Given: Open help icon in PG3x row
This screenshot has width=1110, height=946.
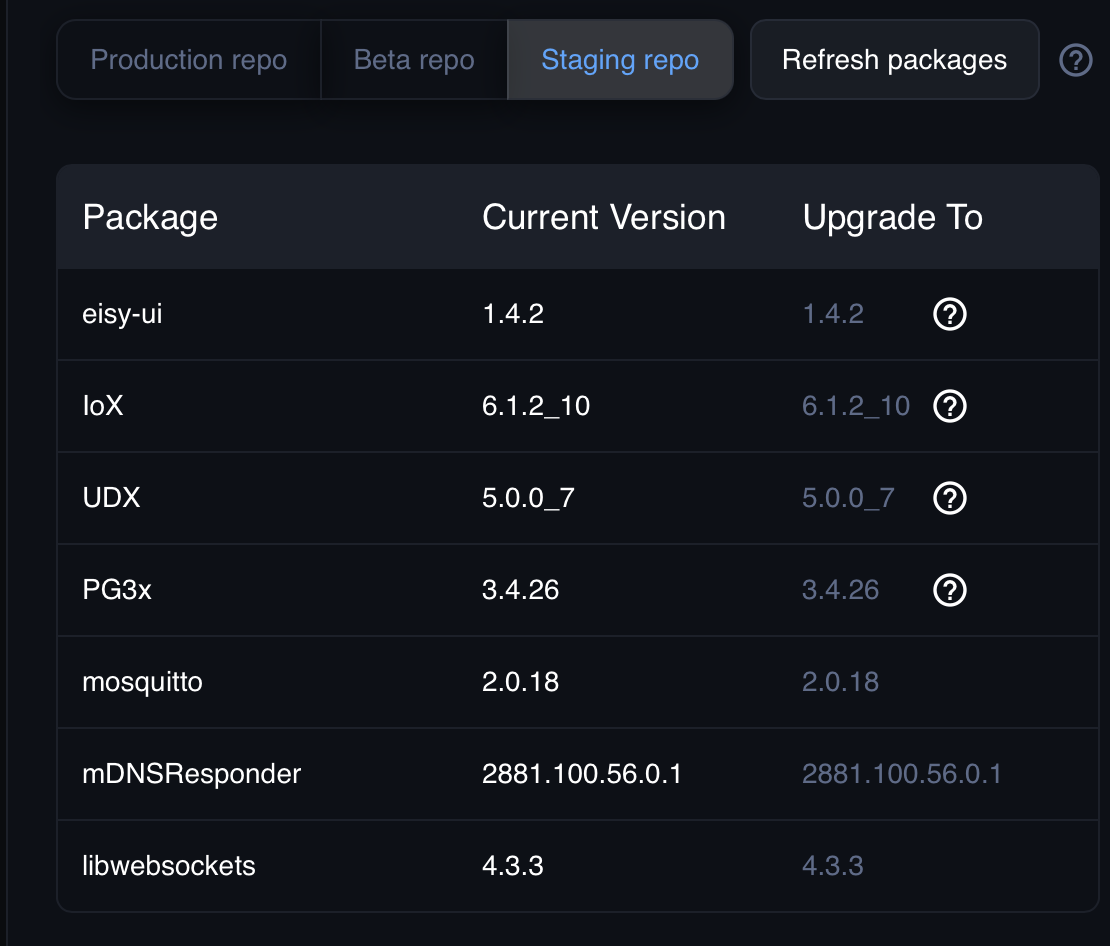Looking at the screenshot, I should click(950, 590).
